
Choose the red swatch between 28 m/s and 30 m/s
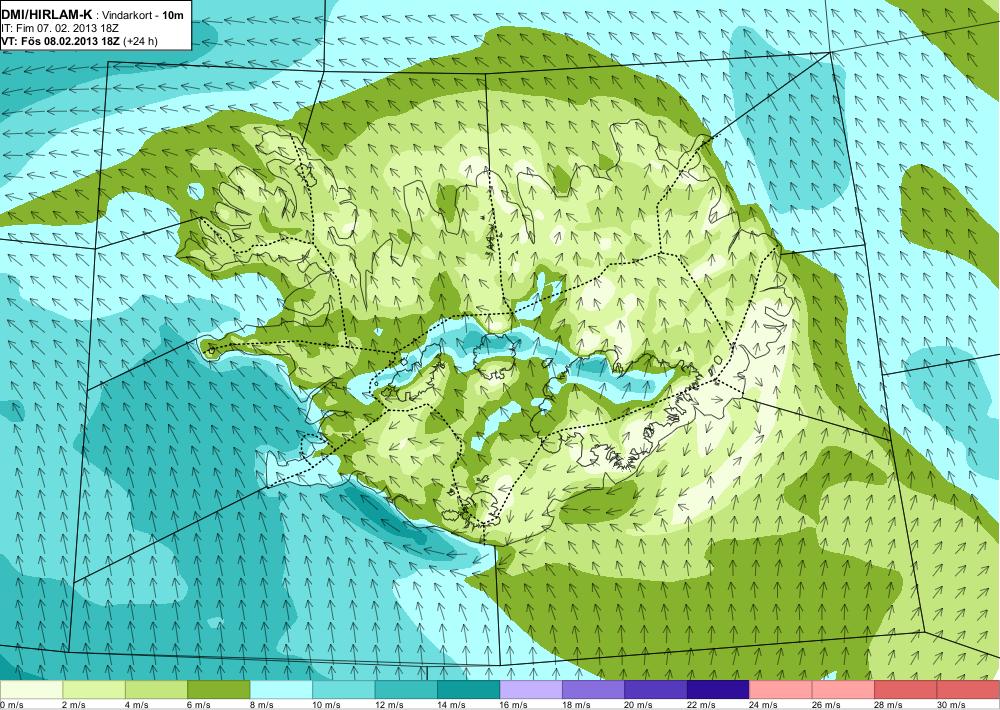pyautogui.click(x=906, y=689)
